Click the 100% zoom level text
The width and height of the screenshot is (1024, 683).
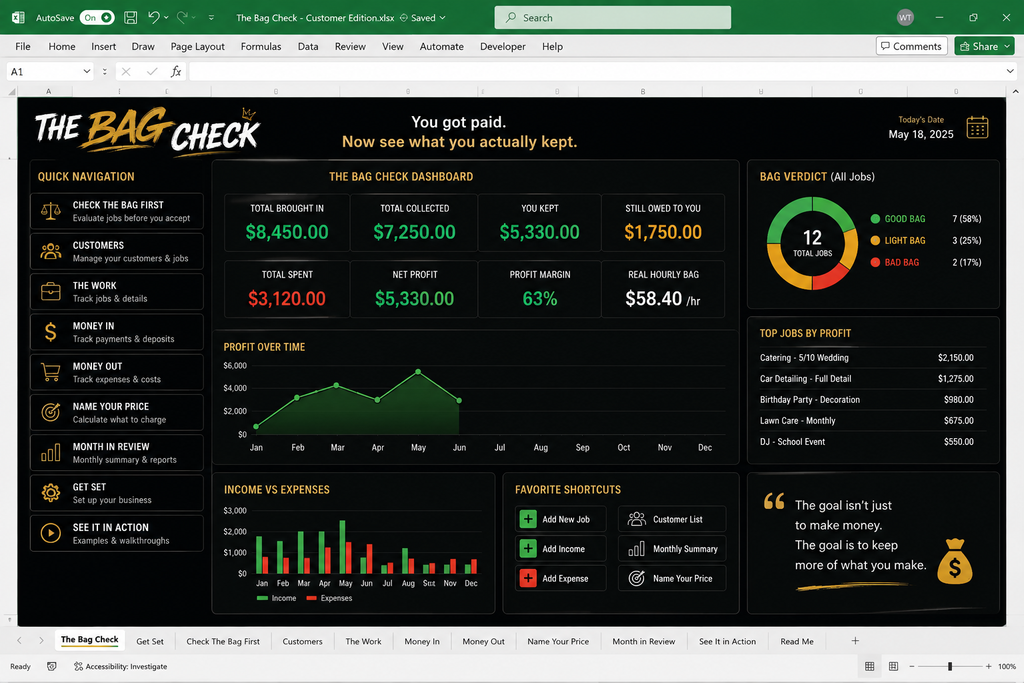[x=1006, y=666]
